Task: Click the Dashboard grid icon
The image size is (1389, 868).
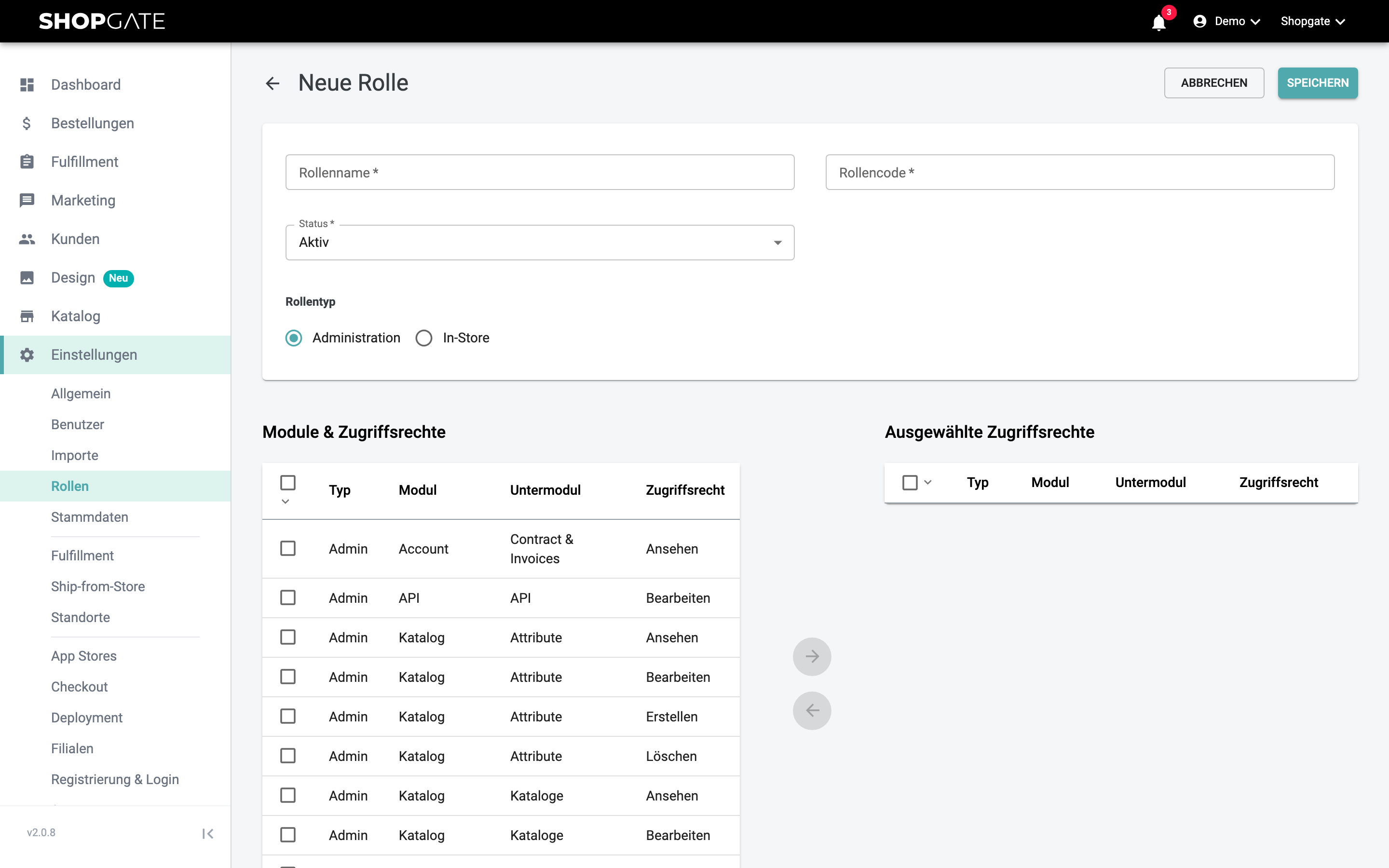Action: coord(27,84)
